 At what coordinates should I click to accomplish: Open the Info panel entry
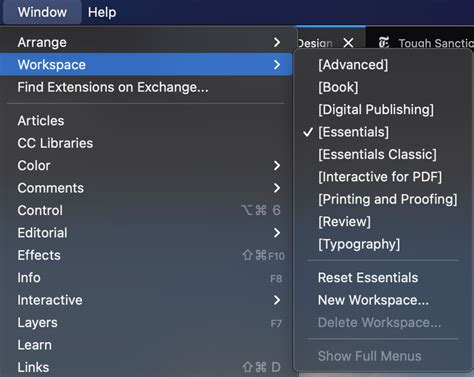146,278
